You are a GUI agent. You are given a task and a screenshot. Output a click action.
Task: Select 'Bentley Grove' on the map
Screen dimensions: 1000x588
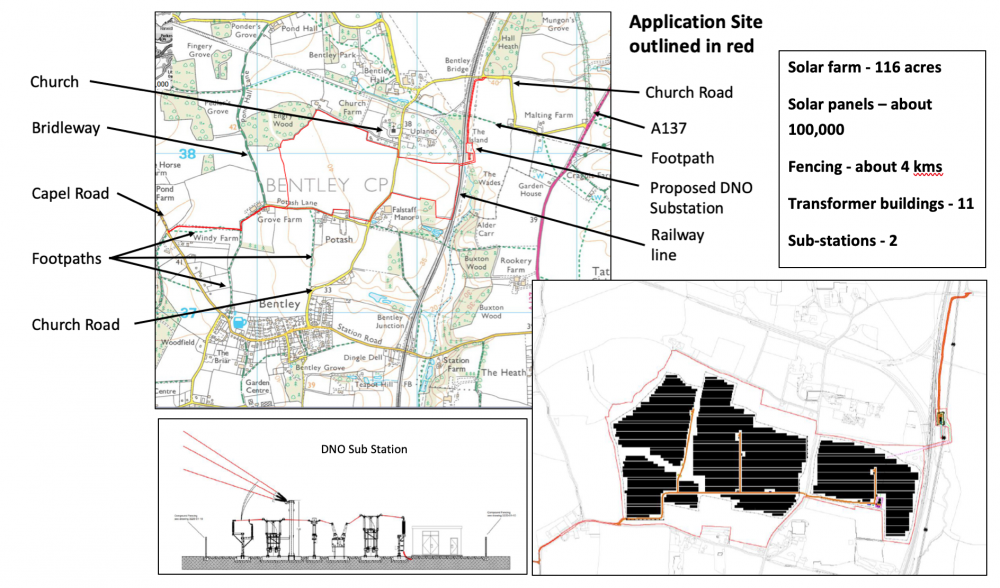pos(320,368)
